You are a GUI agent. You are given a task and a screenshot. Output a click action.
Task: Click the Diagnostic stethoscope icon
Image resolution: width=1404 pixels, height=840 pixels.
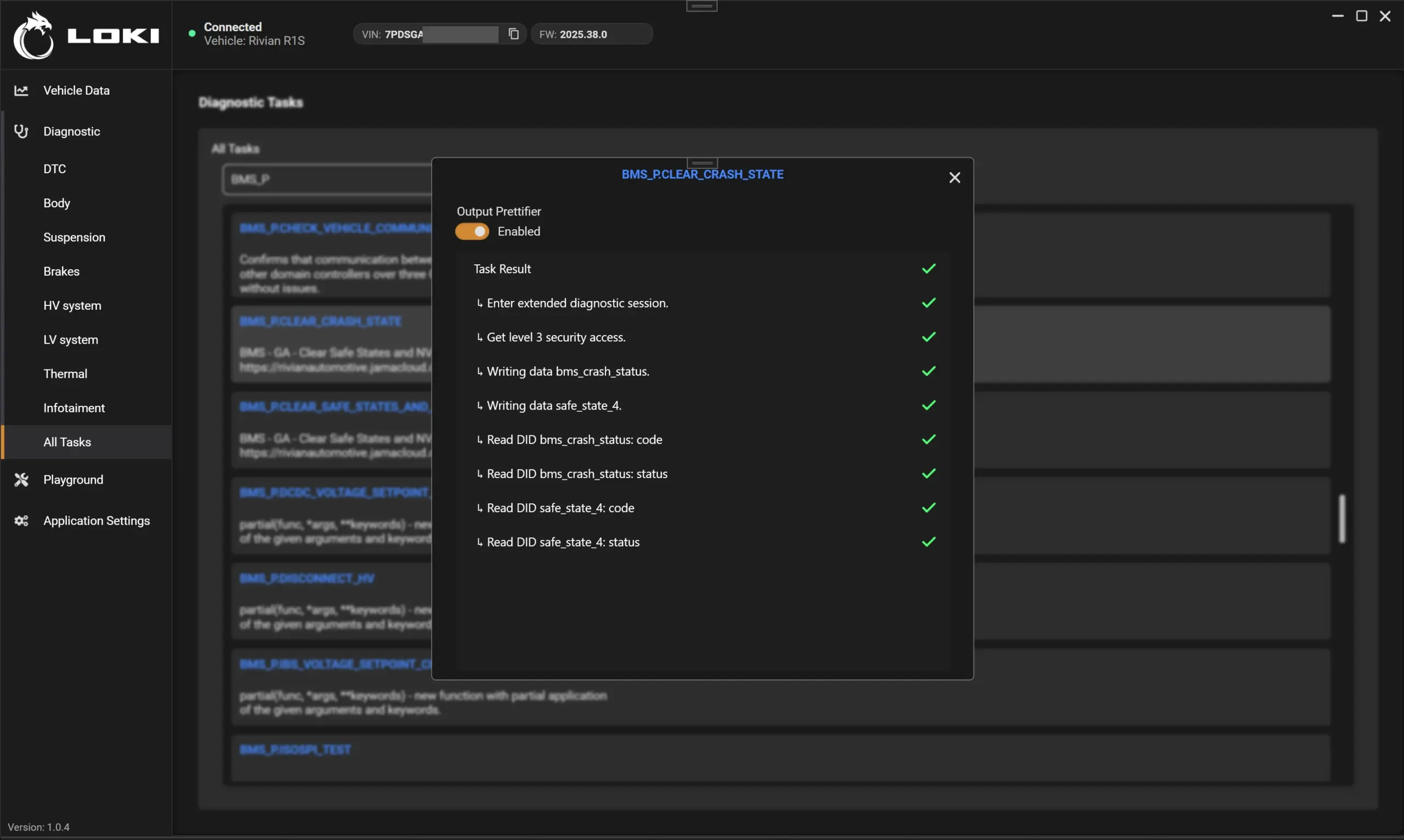click(21, 132)
